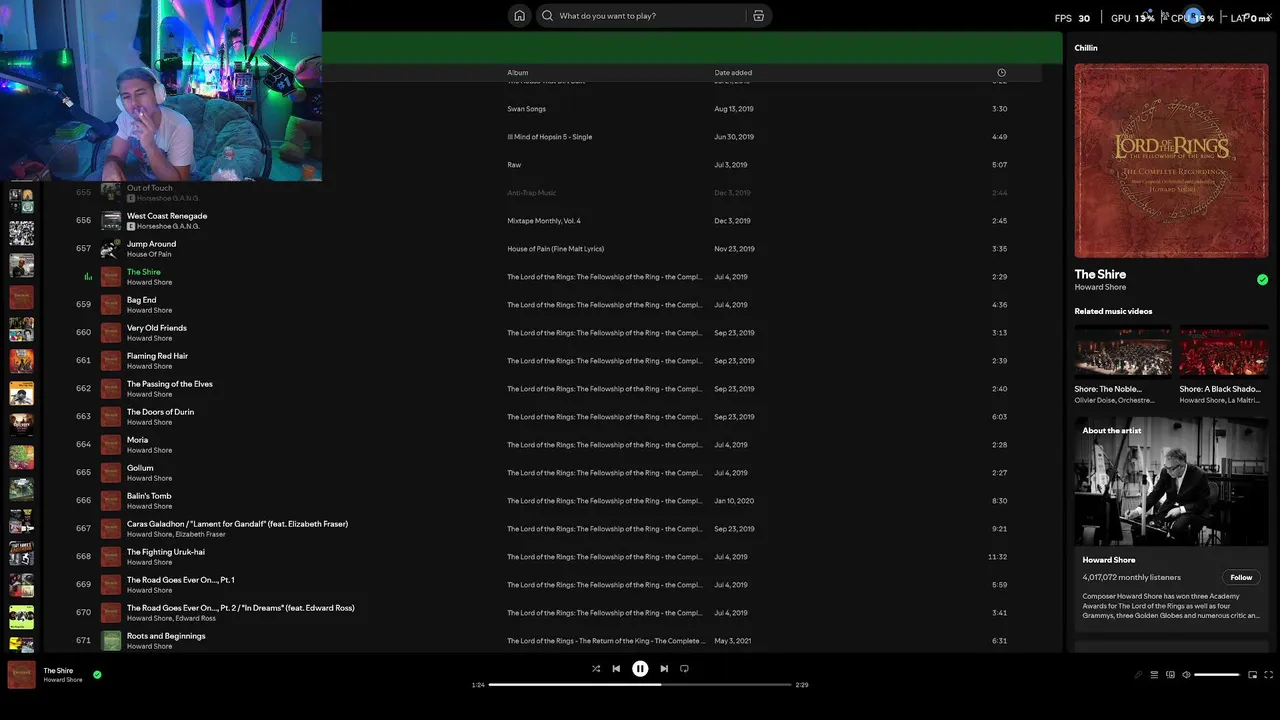Open Elizabeth Fraser artist link
This screenshot has height=720, width=1280.
tap(201, 534)
